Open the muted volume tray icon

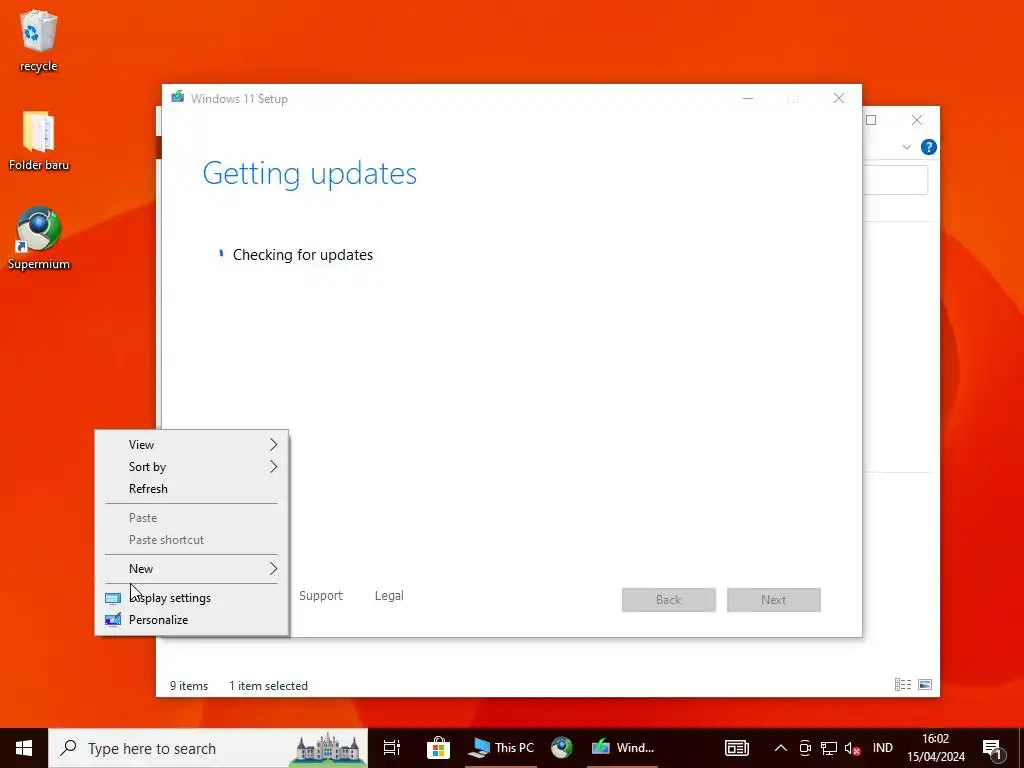point(852,748)
